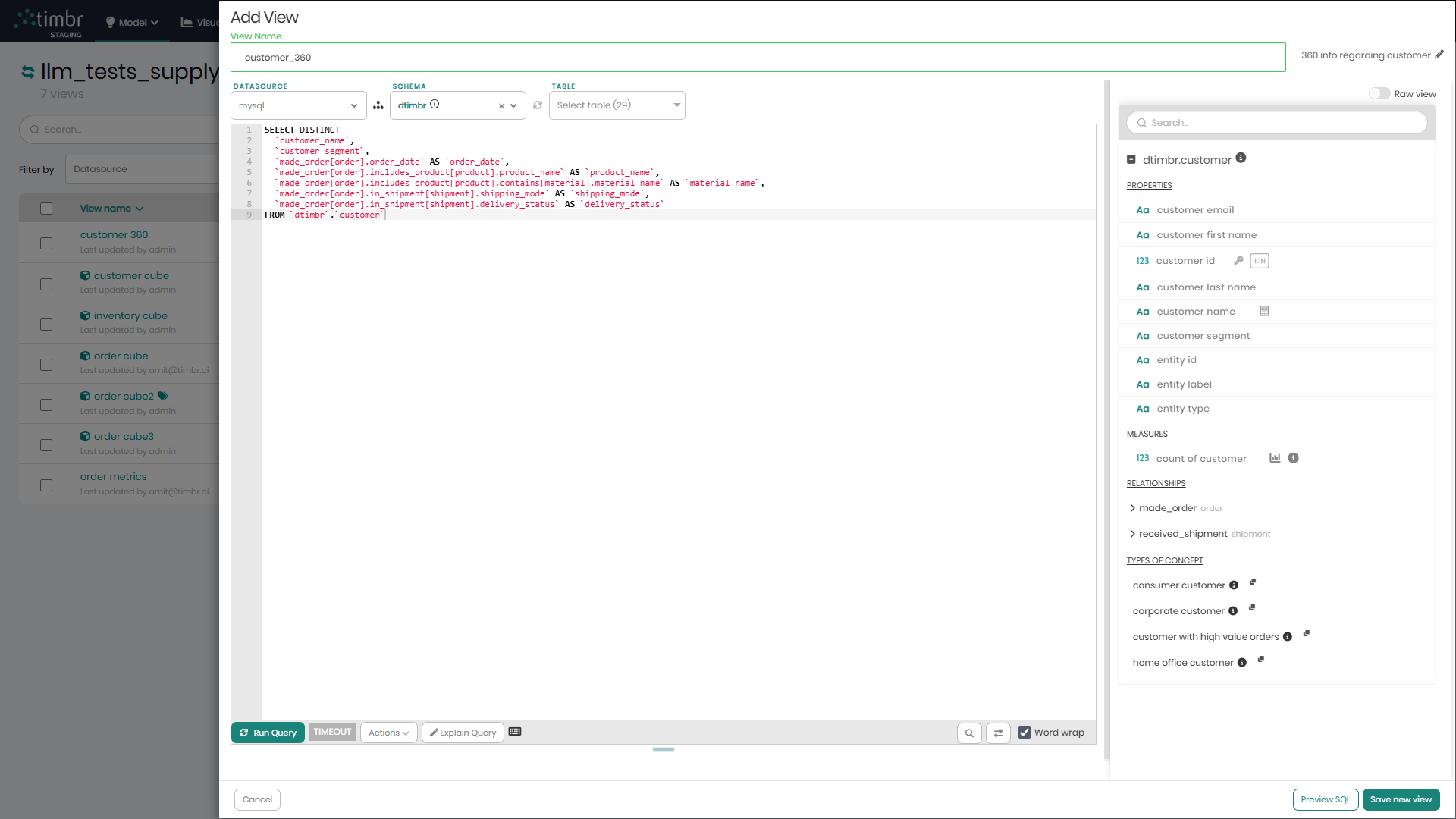
Task: Click the Explain Query option
Action: [463, 733]
